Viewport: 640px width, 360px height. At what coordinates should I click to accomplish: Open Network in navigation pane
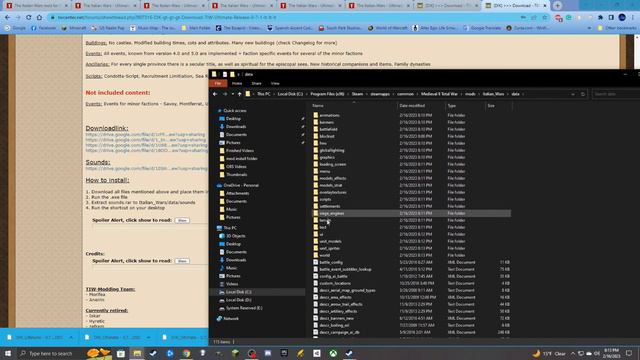[231, 318]
